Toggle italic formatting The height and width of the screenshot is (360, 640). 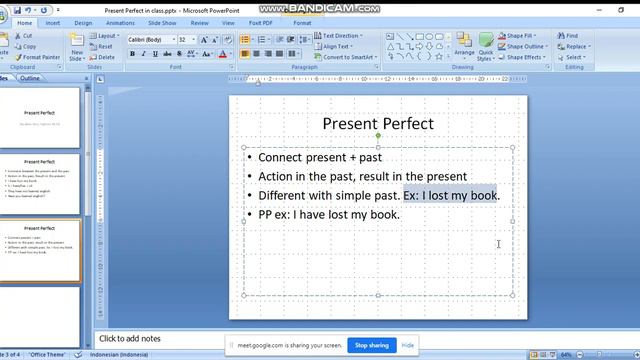(144, 54)
